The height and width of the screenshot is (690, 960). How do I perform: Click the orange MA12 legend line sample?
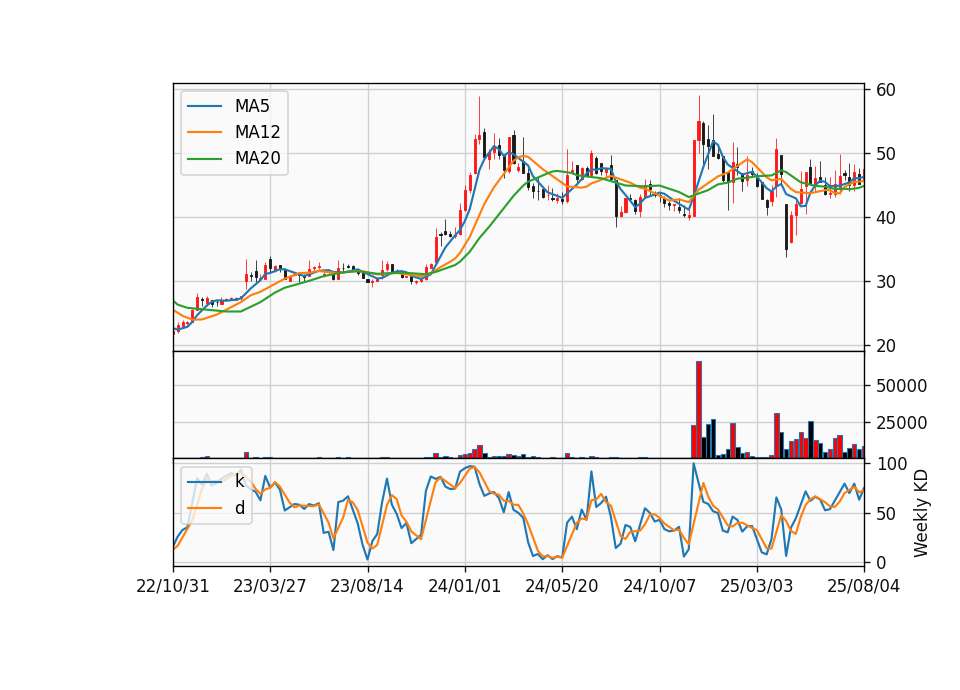point(204,132)
